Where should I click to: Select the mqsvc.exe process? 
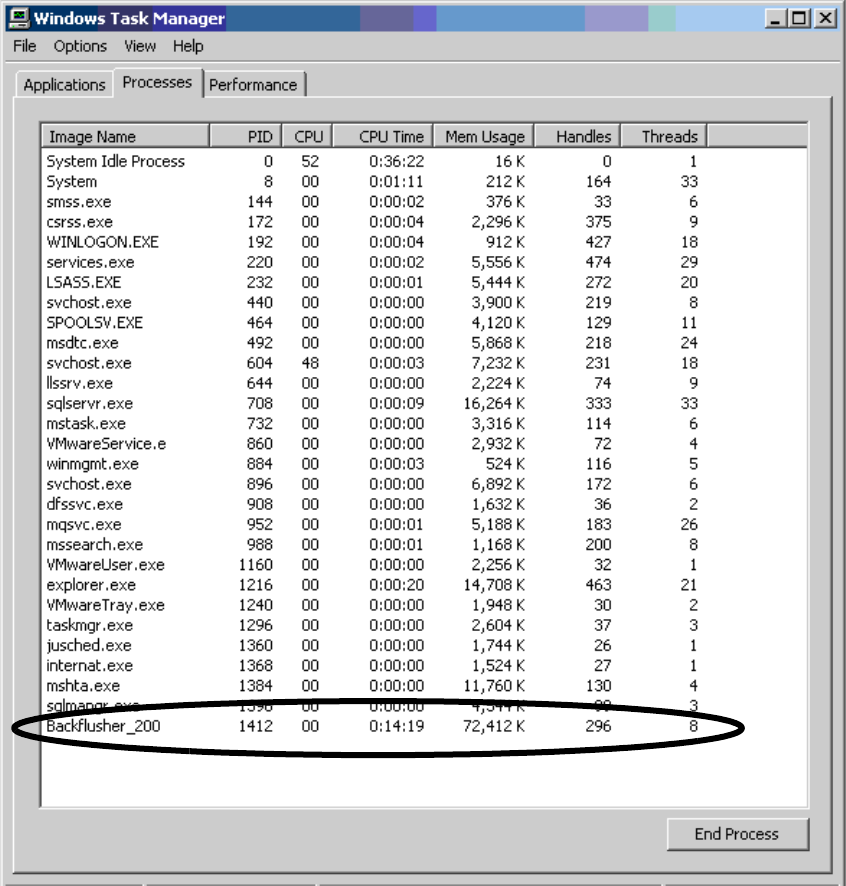[373, 524]
